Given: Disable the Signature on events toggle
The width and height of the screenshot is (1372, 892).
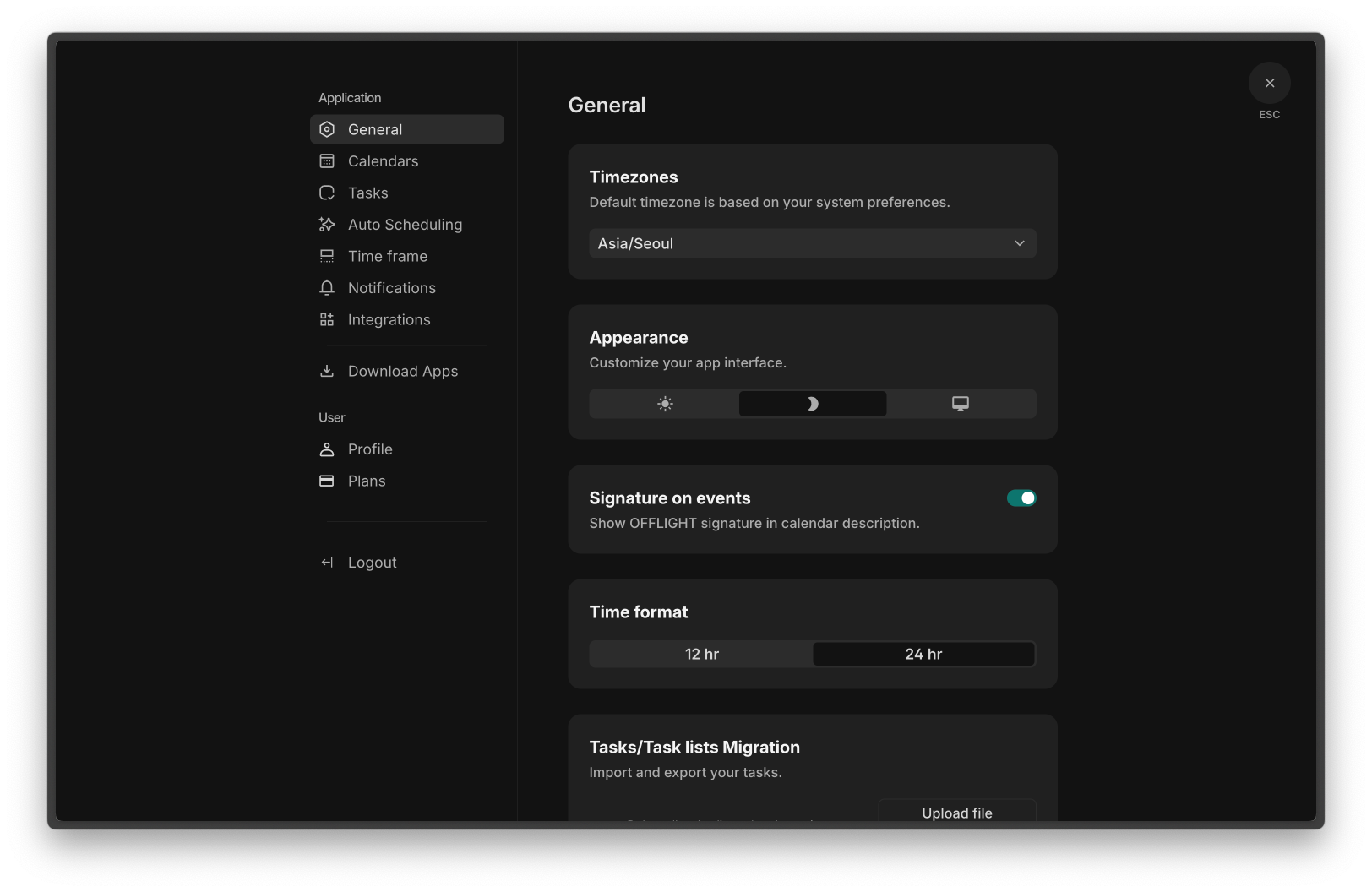Looking at the screenshot, I should [1021, 498].
